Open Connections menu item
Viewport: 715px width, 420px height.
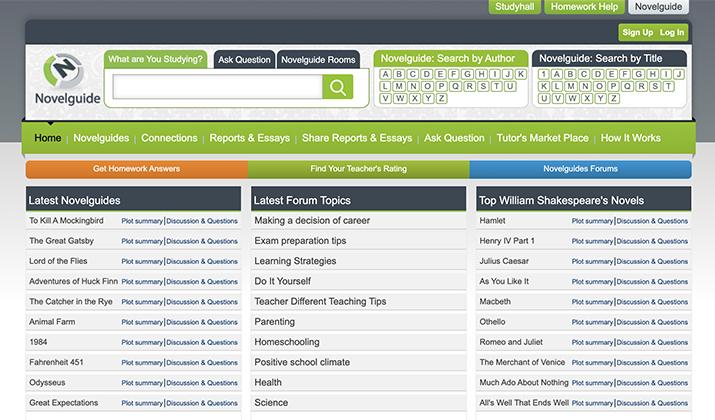click(x=169, y=138)
